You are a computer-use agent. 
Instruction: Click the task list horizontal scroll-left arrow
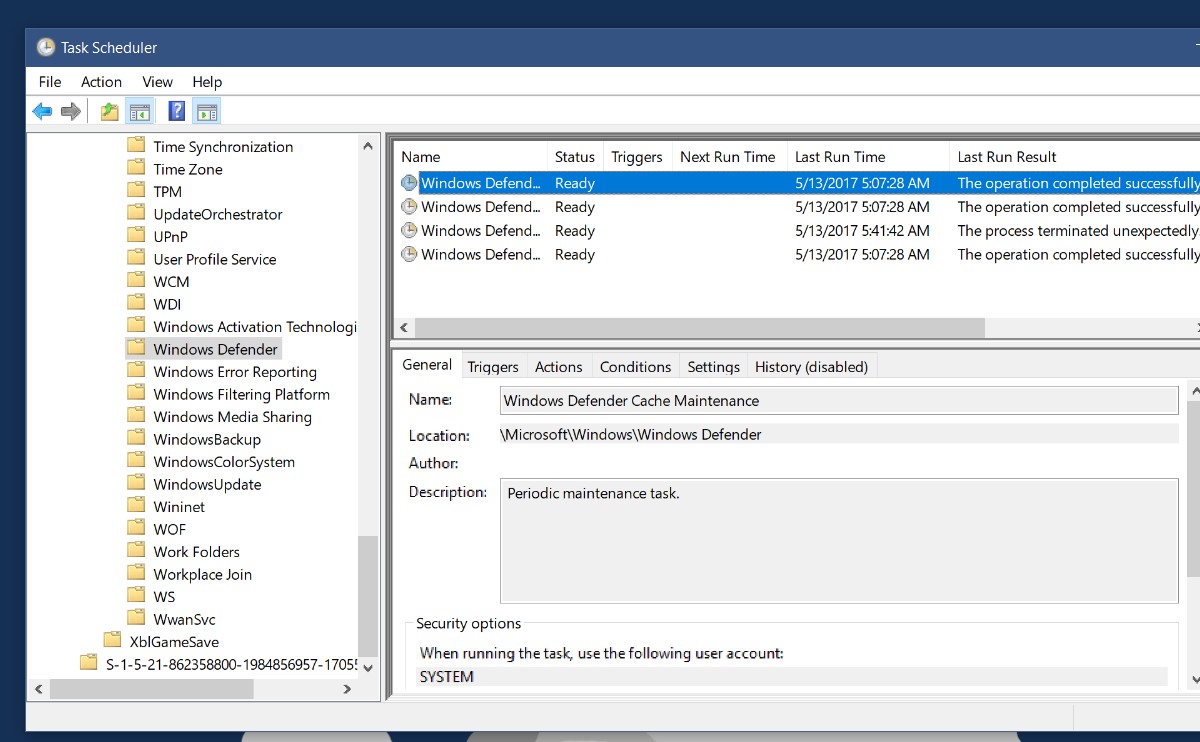tap(404, 328)
